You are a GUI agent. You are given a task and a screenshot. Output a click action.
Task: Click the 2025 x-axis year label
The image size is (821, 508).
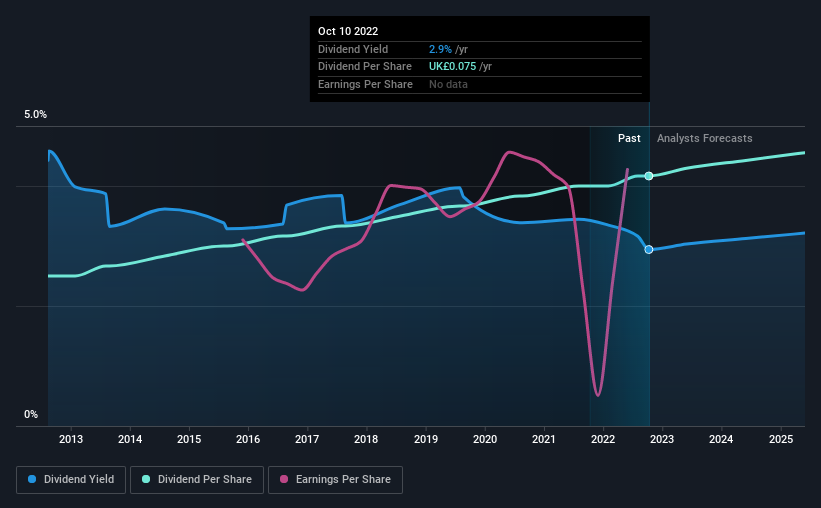pyautogui.click(x=781, y=439)
